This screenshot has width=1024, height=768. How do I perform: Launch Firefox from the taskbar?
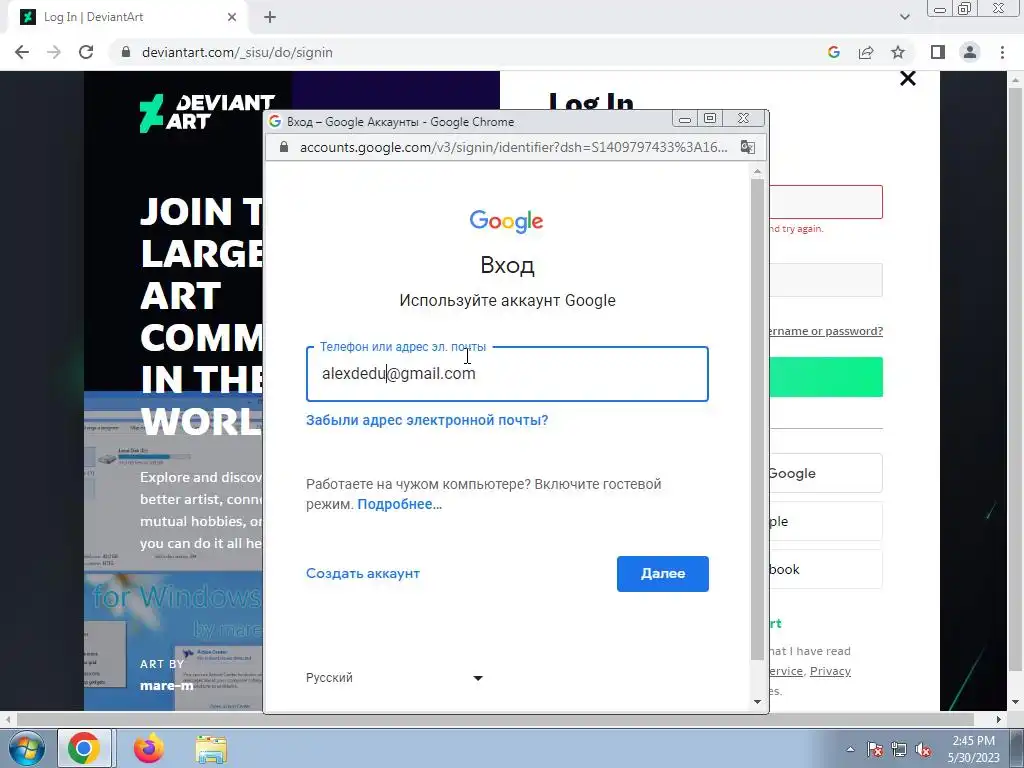pyautogui.click(x=149, y=748)
